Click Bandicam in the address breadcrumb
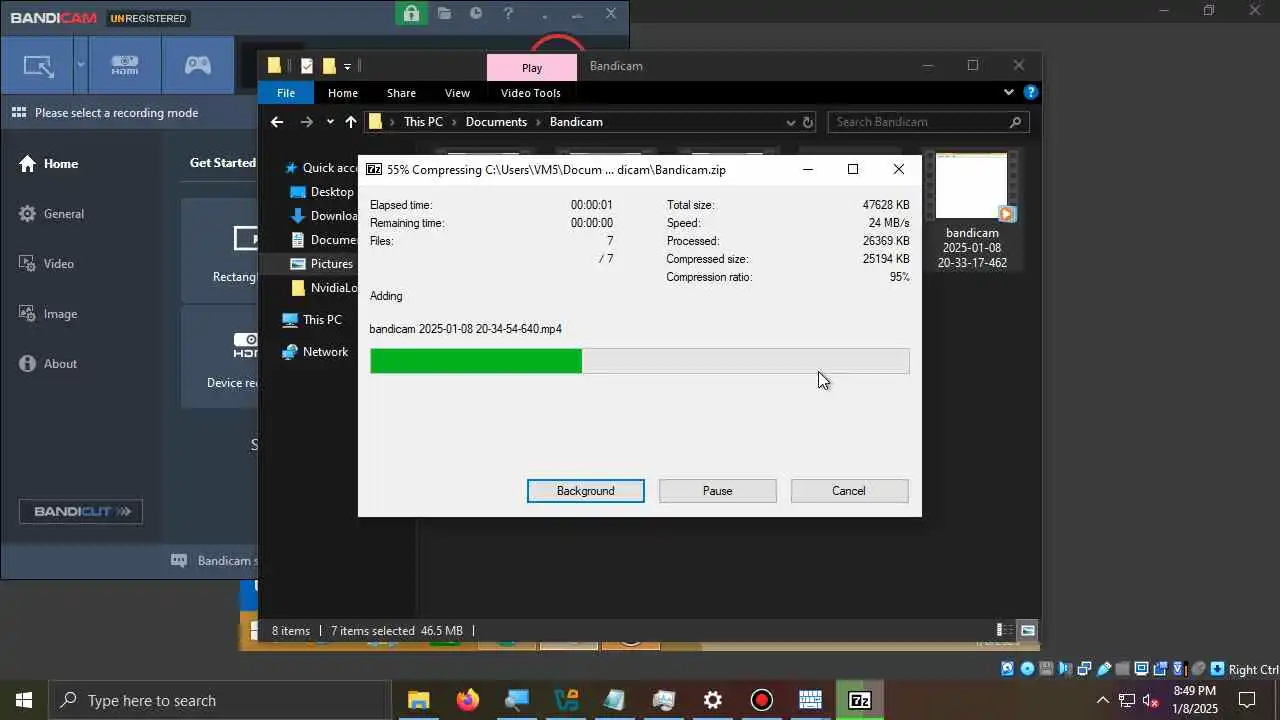The image size is (1280, 720). pos(576,122)
